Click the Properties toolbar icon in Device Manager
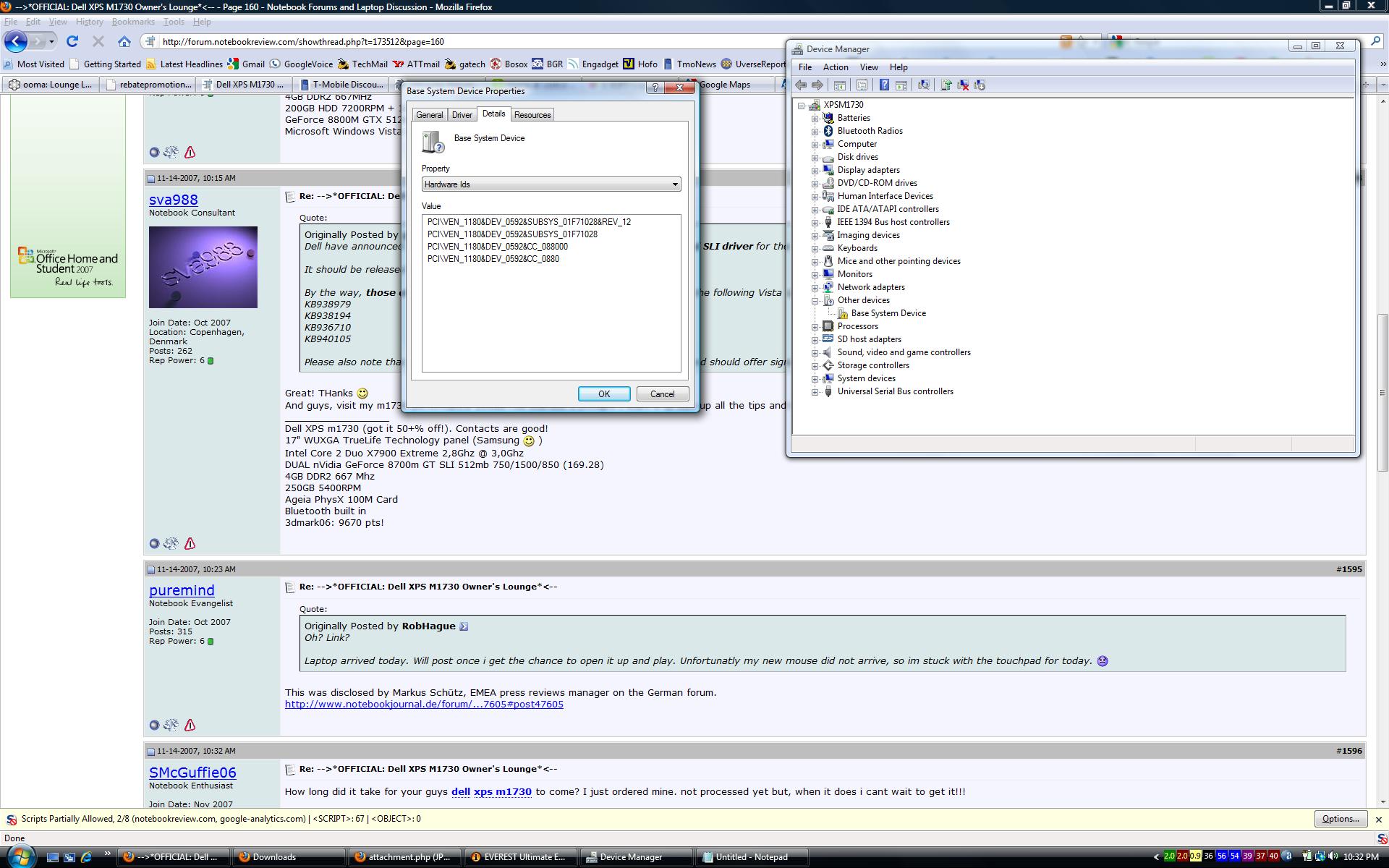This screenshot has width=1389, height=868. pos(862,85)
